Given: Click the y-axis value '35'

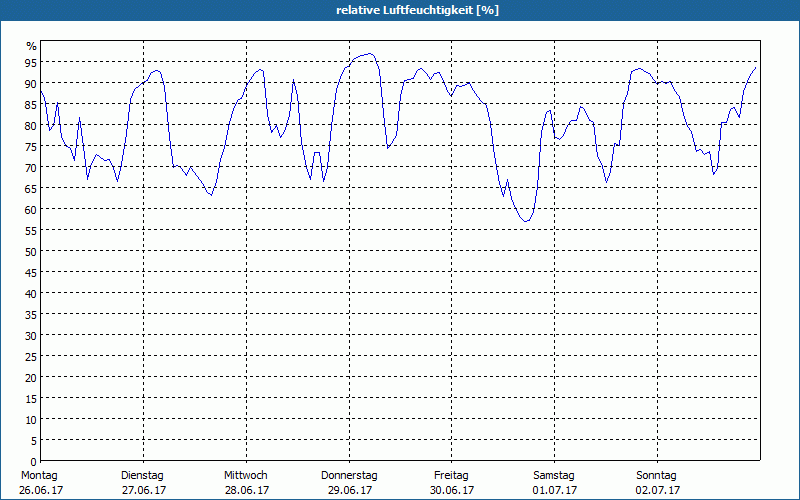Looking at the screenshot, I should pyautogui.click(x=31, y=314).
